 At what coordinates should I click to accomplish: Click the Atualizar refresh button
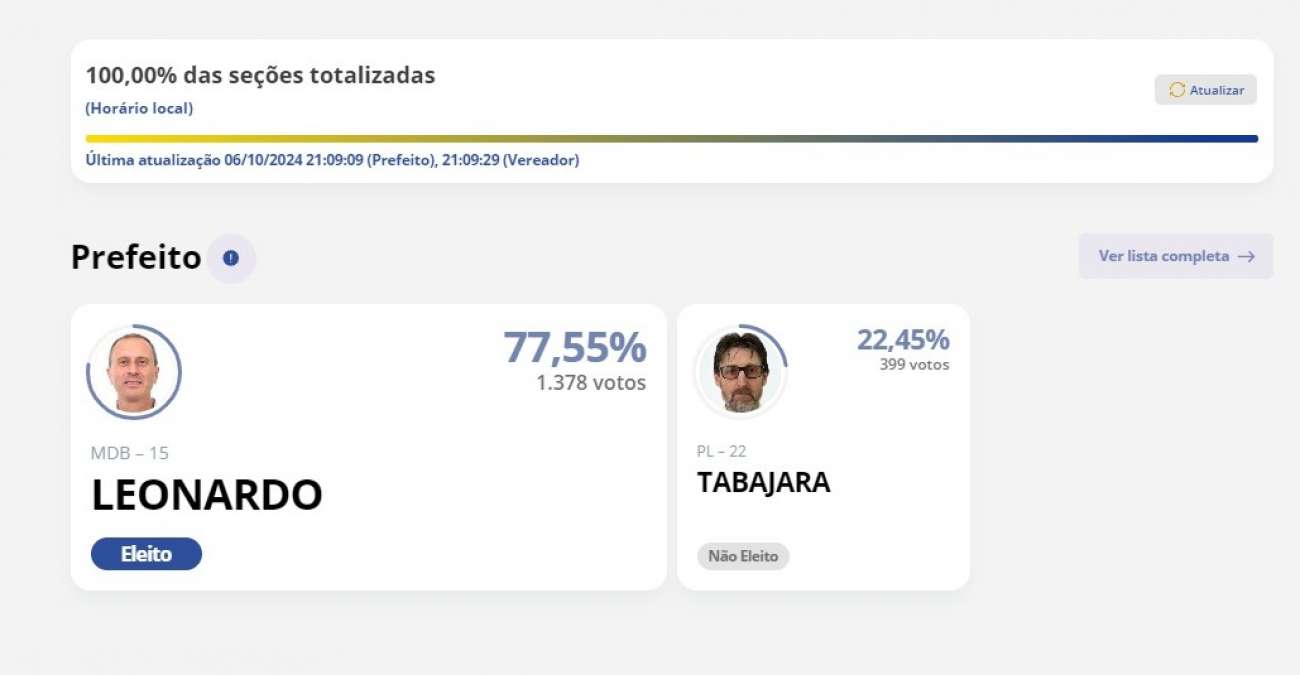pos(1205,90)
